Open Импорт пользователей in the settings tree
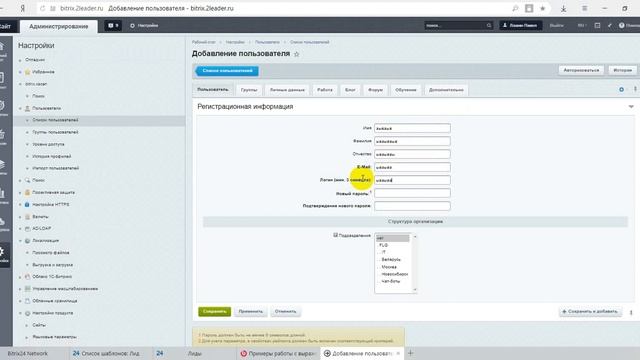 pyautogui.click(x=56, y=168)
